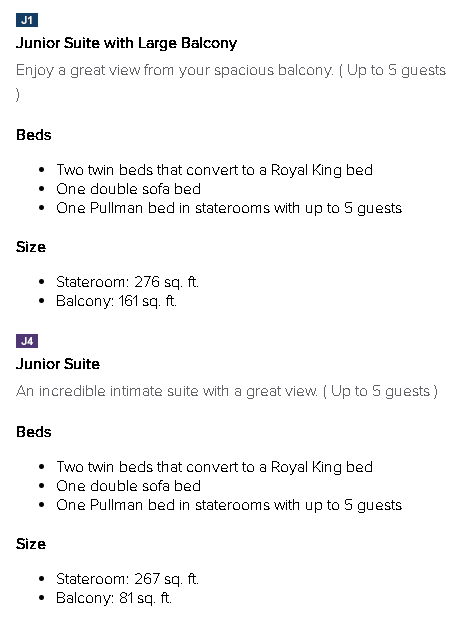Click the Size heading under J1
461x618 pixels.
point(31,247)
